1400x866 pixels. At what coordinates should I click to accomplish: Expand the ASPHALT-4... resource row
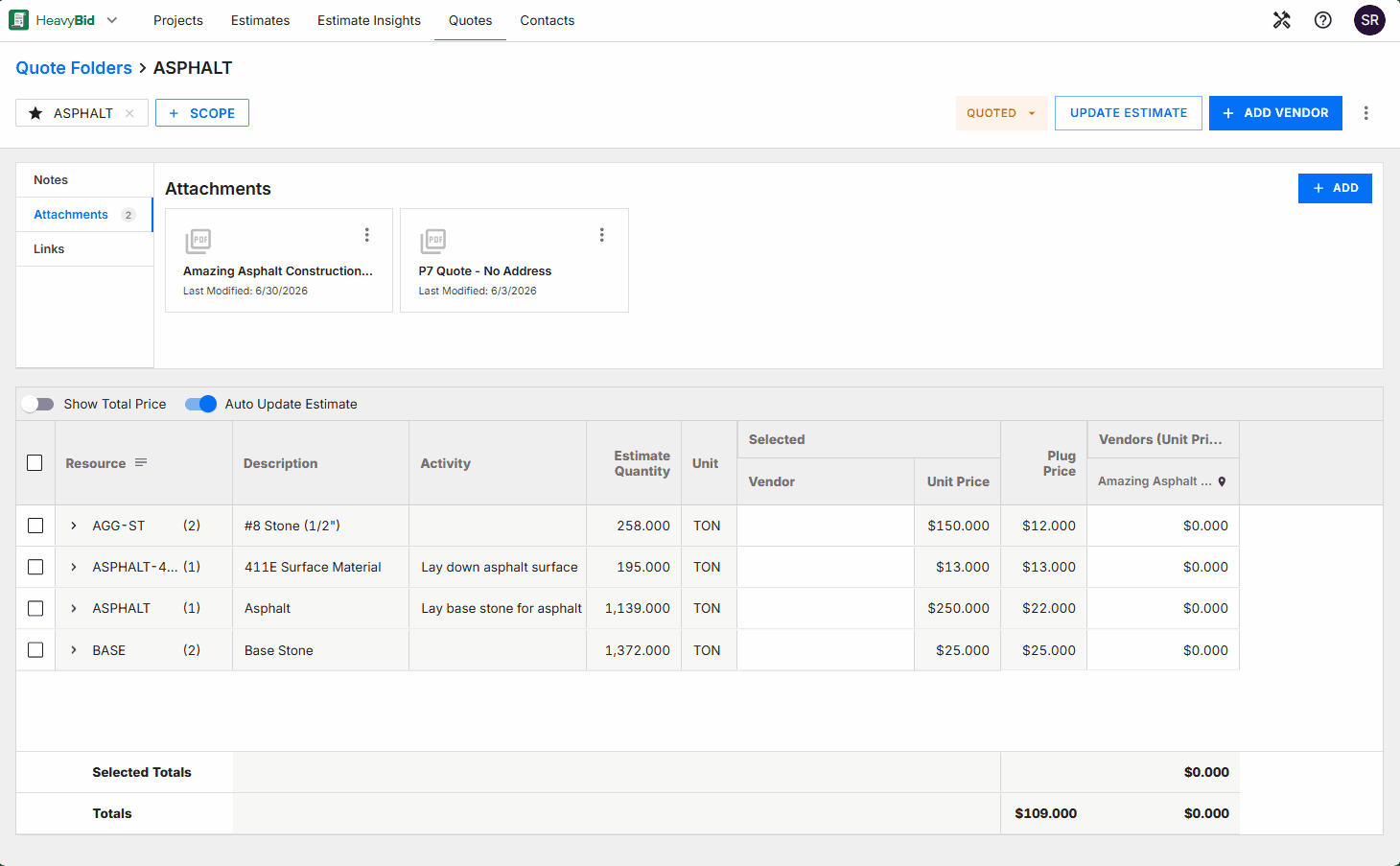tap(74, 567)
